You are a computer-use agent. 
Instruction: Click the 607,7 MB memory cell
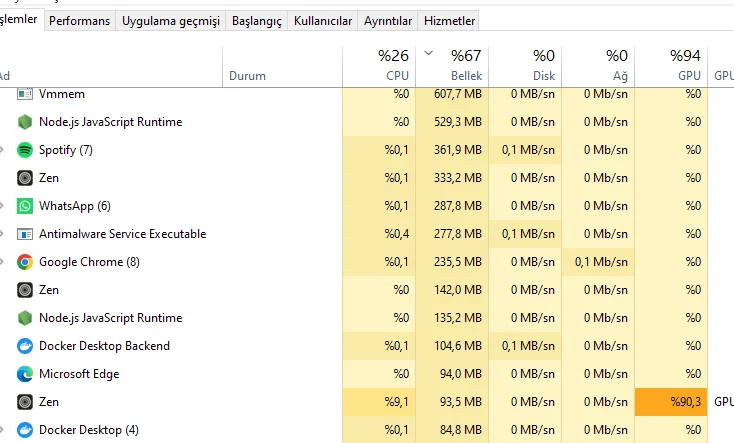point(452,94)
